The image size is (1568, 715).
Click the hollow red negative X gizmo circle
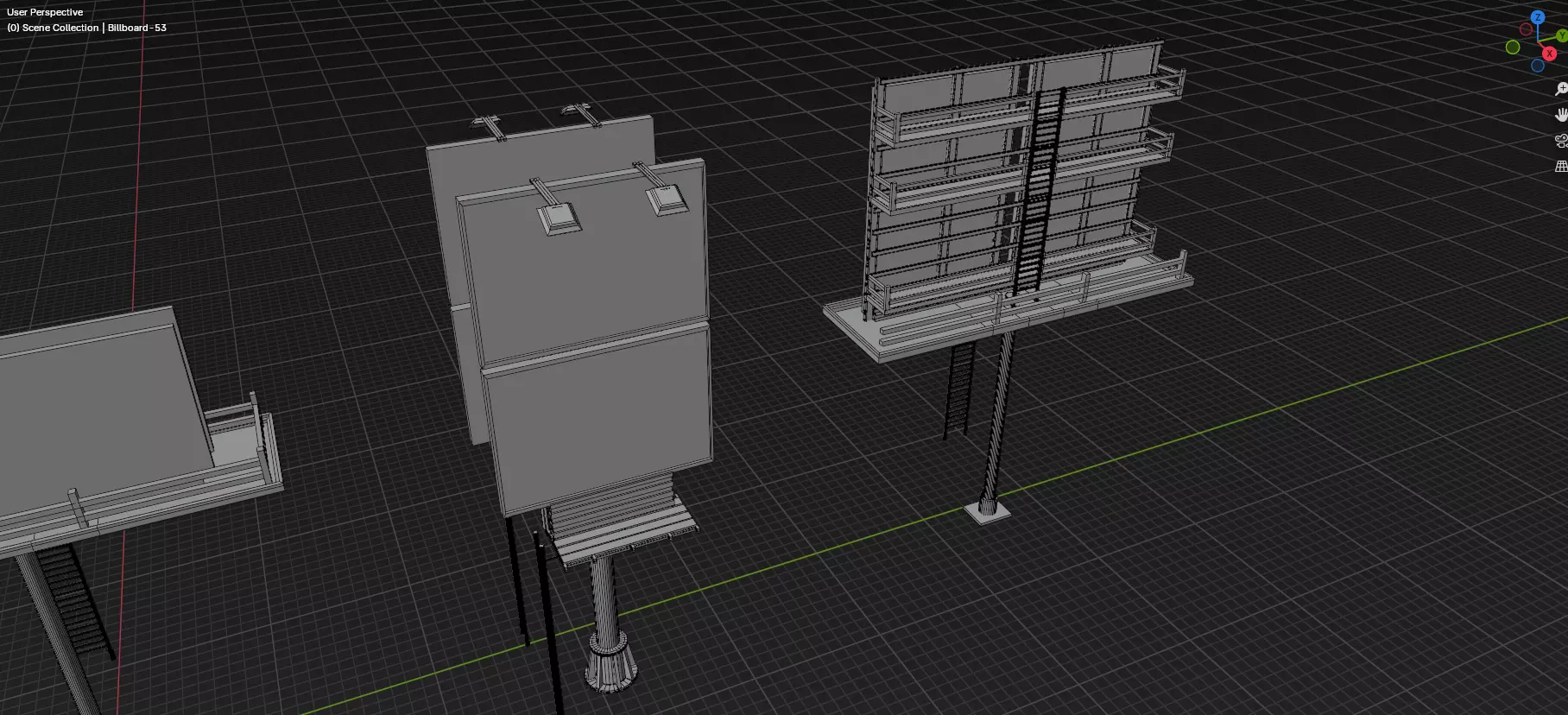[1526, 29]
